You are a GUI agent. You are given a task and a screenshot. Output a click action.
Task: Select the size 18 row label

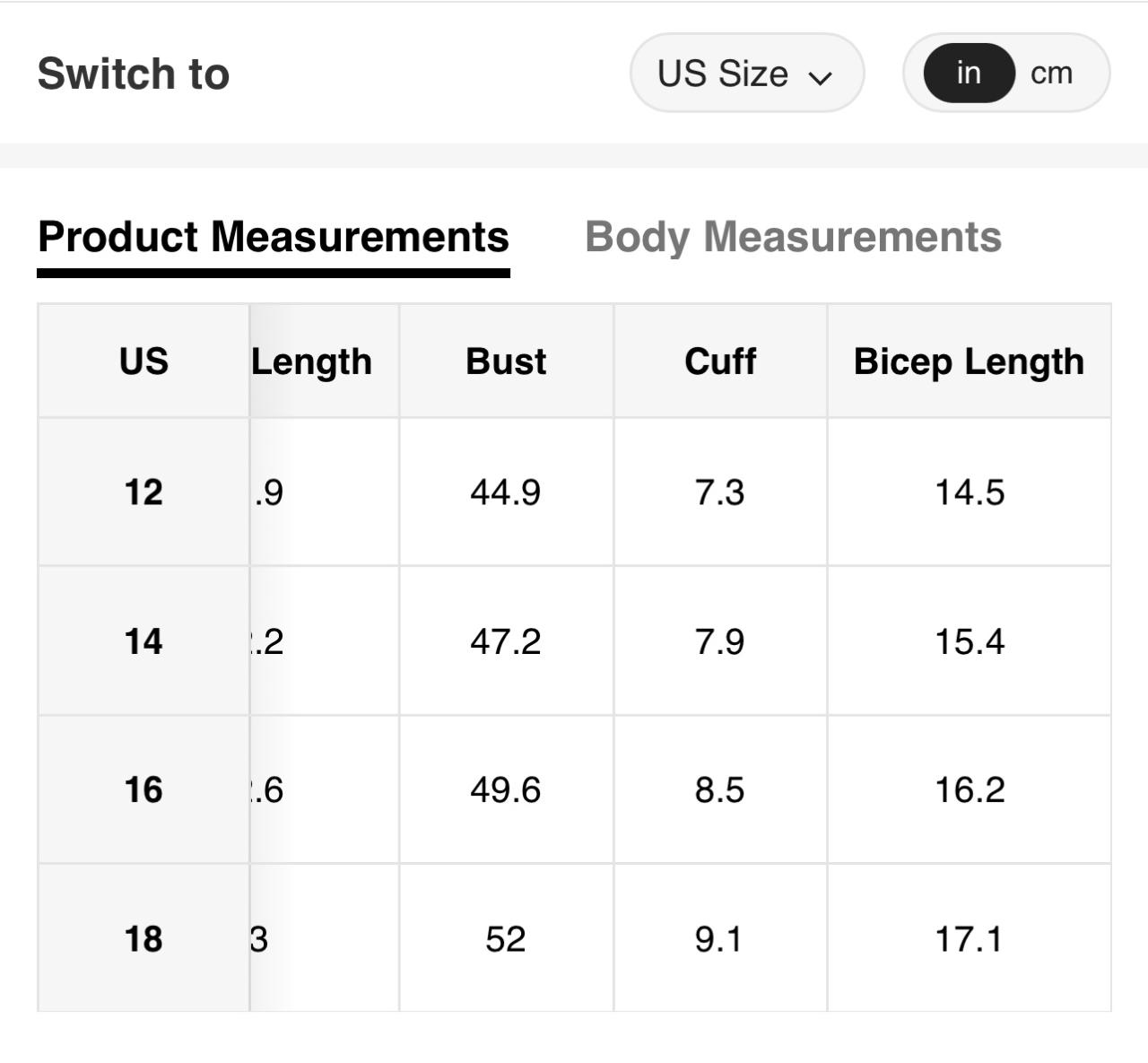(x=143, y=939)
